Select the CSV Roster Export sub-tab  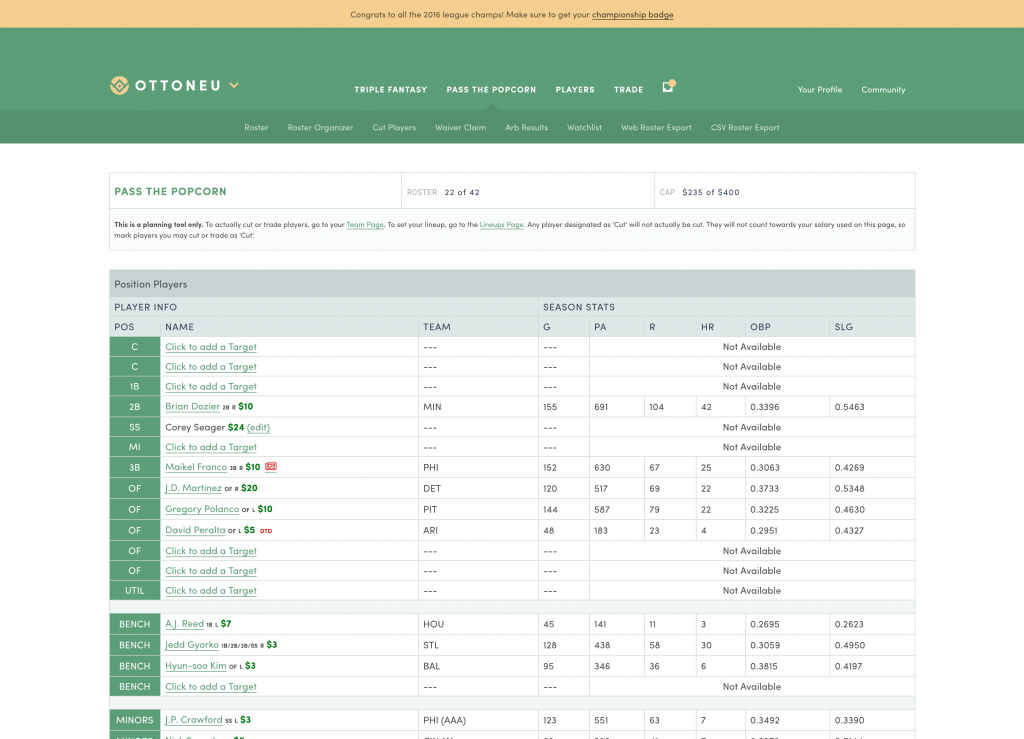tap(745, 127)
